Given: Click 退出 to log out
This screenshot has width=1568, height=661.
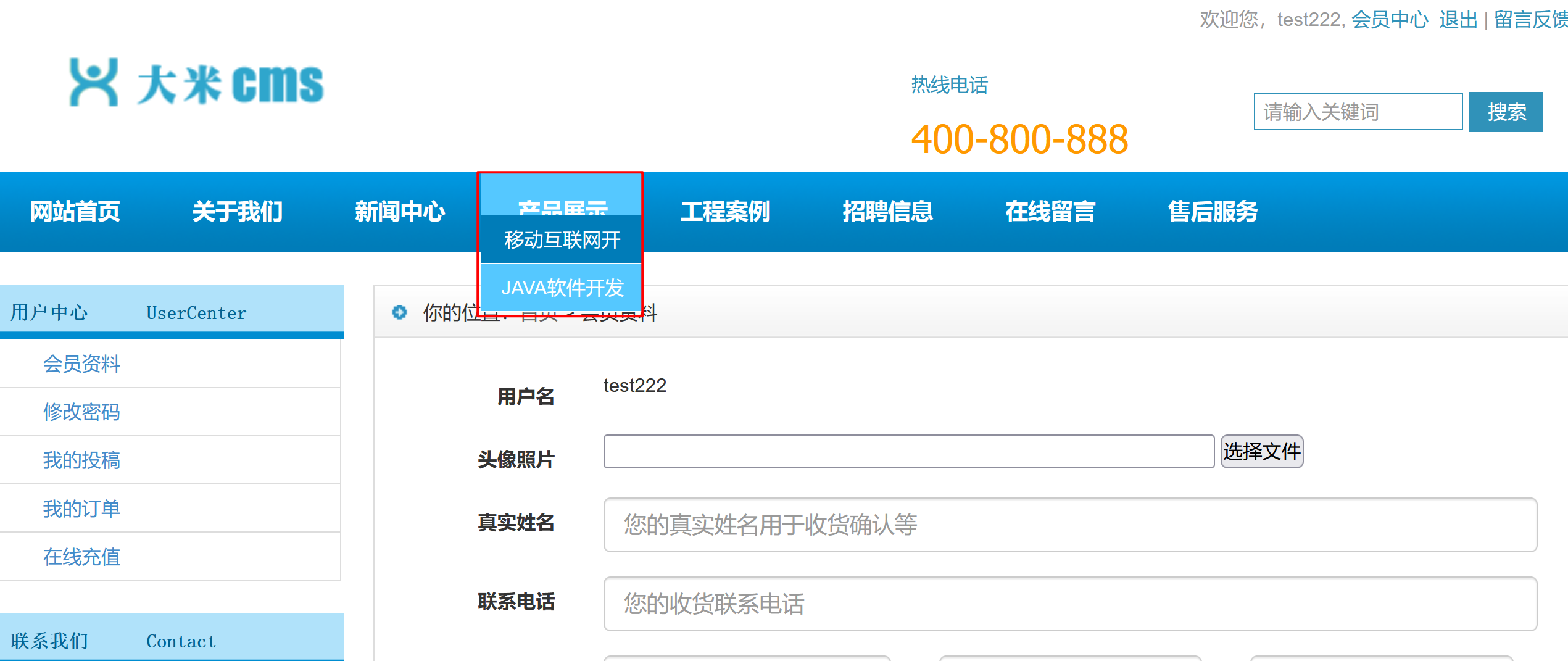Looking at the screenshot, I should [x=1459, y=20].
